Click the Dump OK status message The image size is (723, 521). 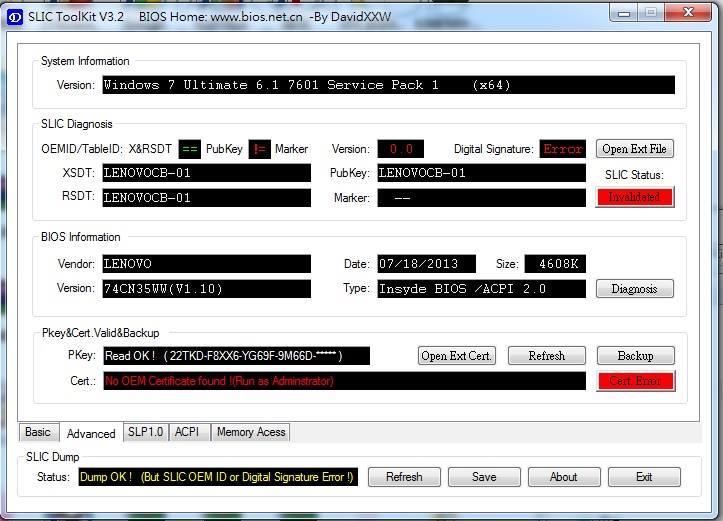click(218, 477)
